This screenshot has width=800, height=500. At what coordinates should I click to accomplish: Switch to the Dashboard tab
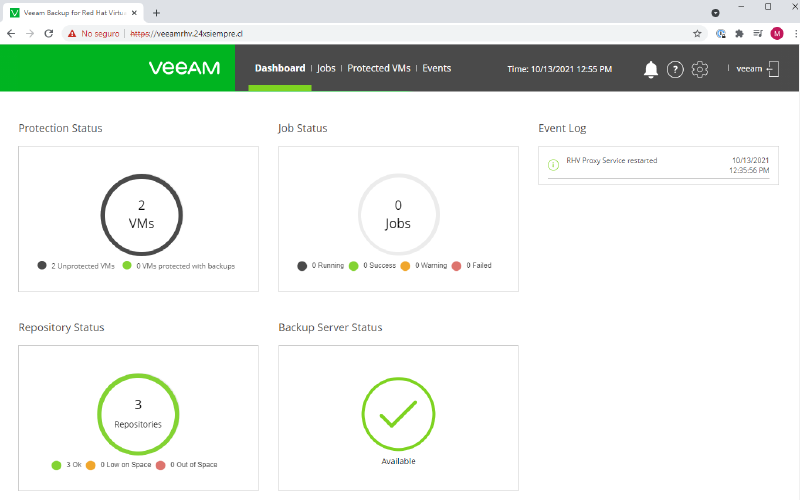tap(280, 68)
